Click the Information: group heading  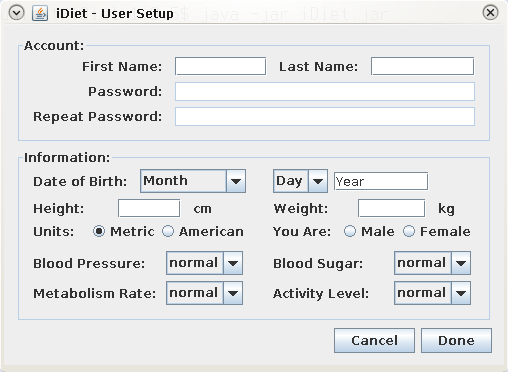click(x=67, y=157)
